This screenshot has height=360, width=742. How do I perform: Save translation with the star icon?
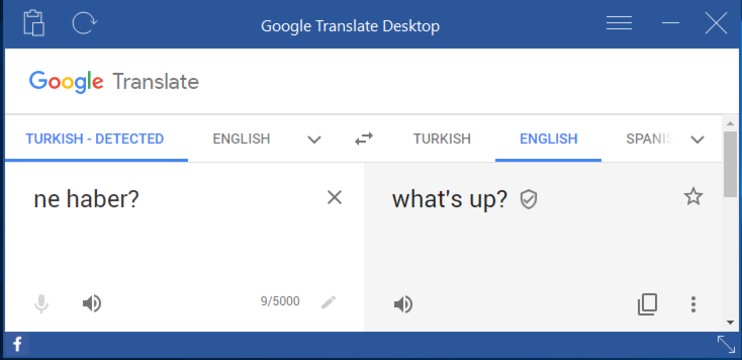pyautogui.click(x=693, y=196)
